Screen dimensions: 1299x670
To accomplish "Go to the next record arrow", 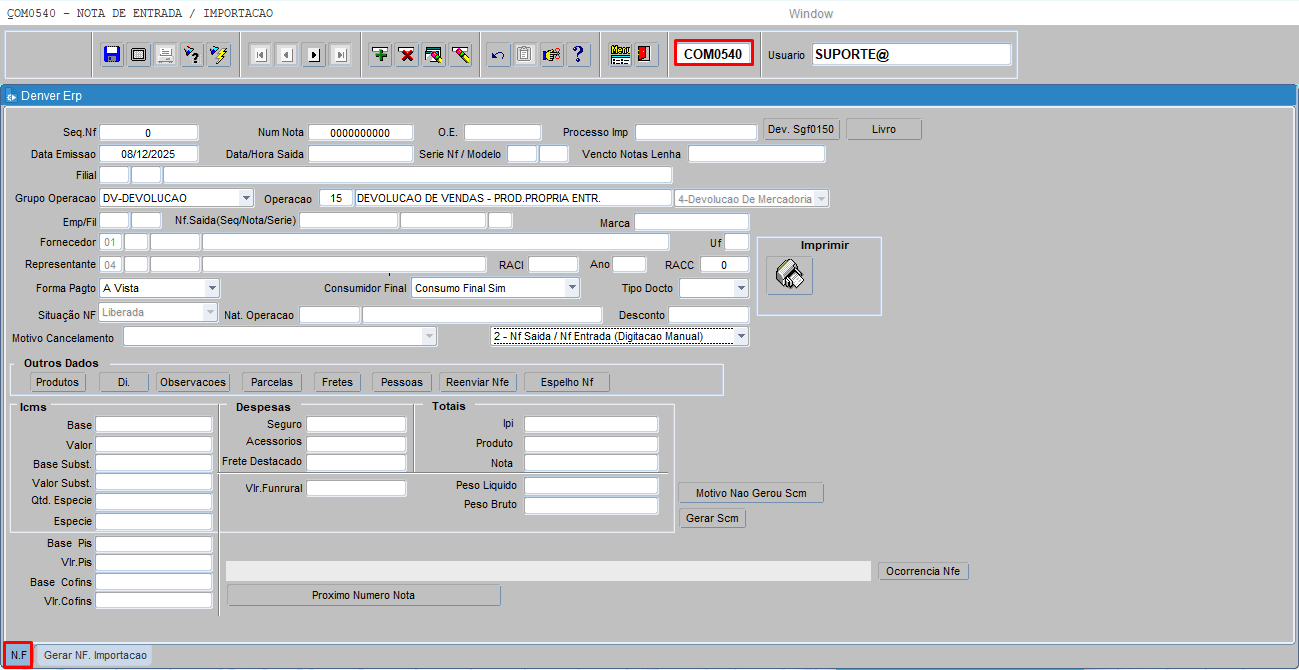I will (314, 55).
